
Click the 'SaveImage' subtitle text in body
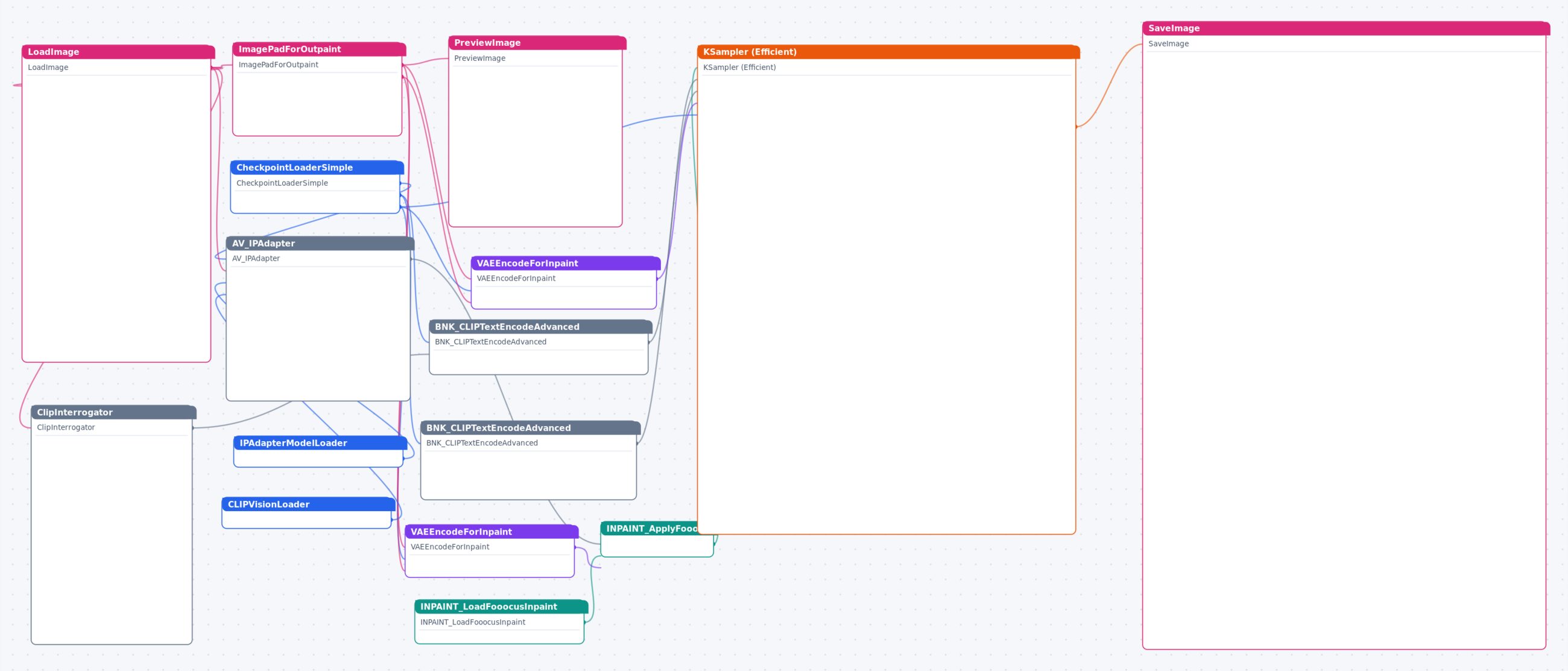pos(1168,44)
